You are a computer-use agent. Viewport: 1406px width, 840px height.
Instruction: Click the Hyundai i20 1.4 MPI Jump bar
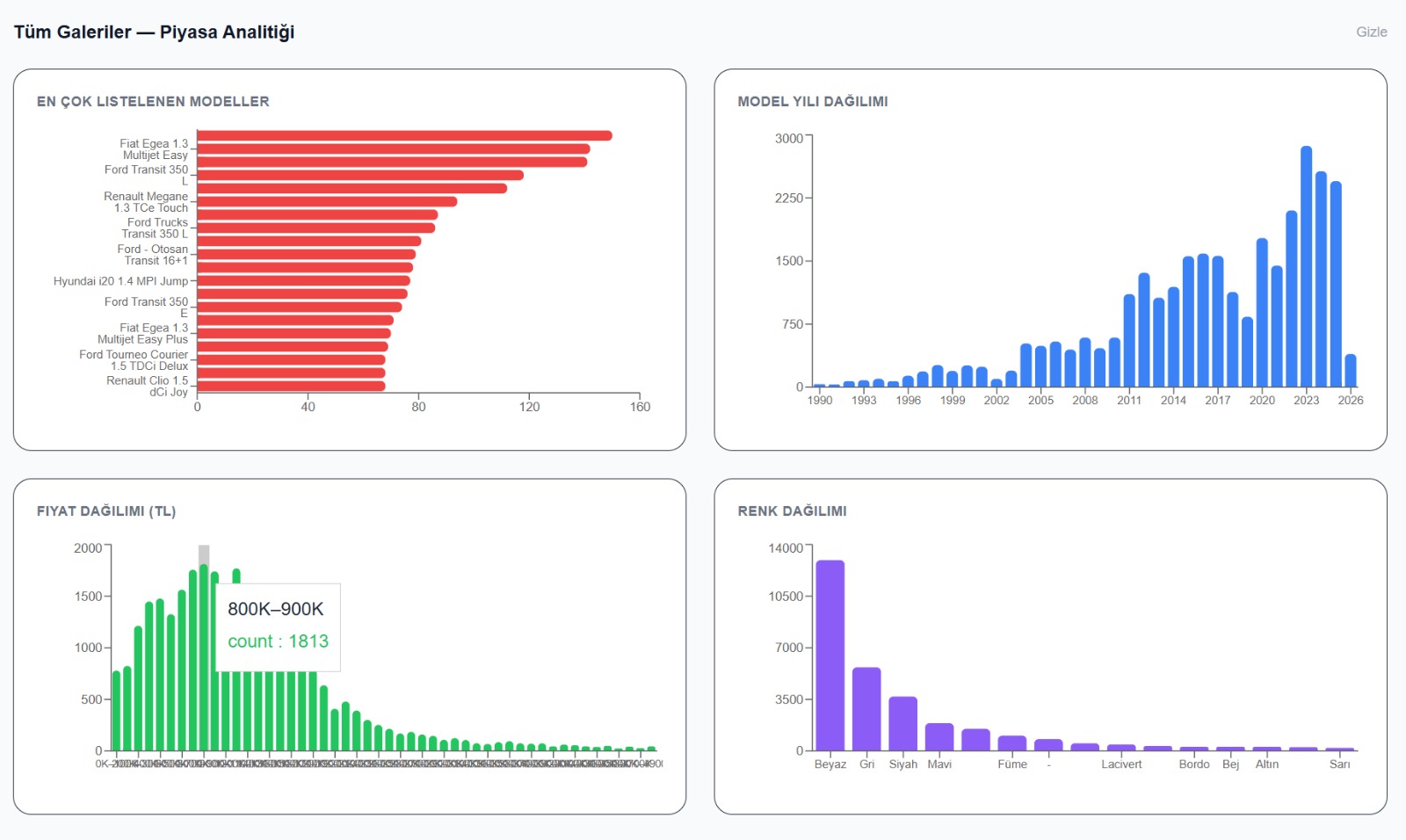pos(303,281)
